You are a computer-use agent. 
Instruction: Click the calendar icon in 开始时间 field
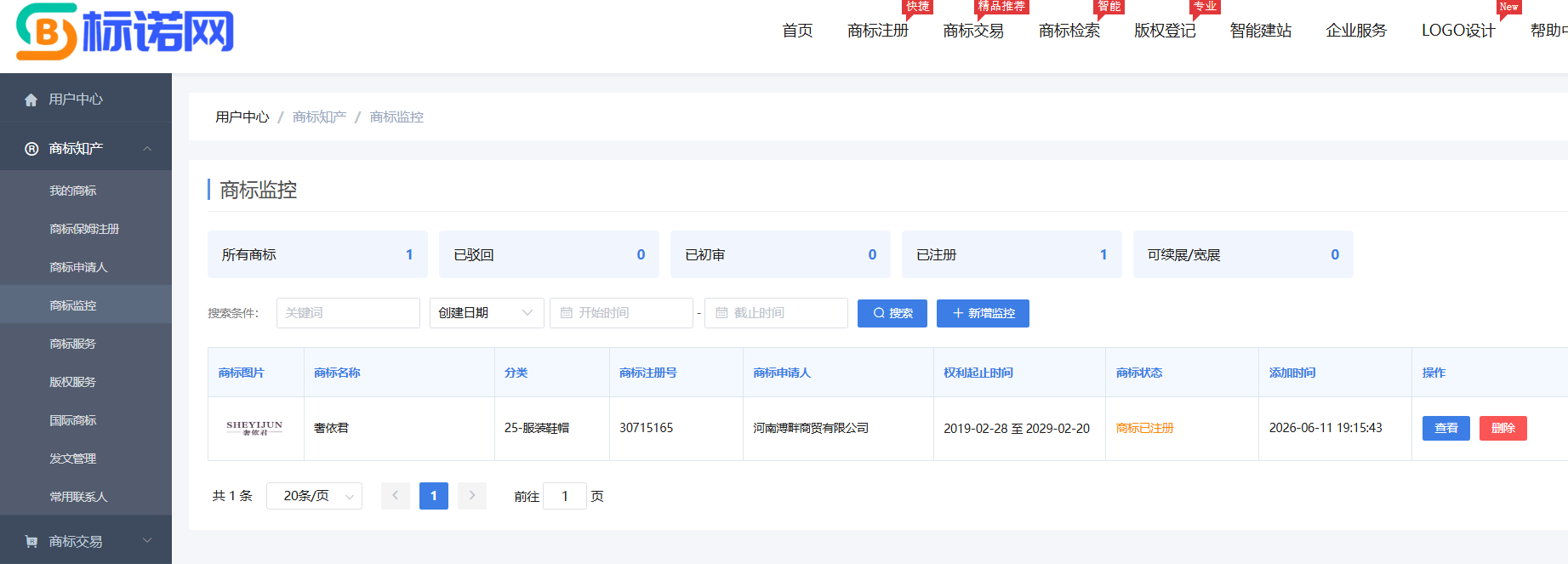pos(567,313)
